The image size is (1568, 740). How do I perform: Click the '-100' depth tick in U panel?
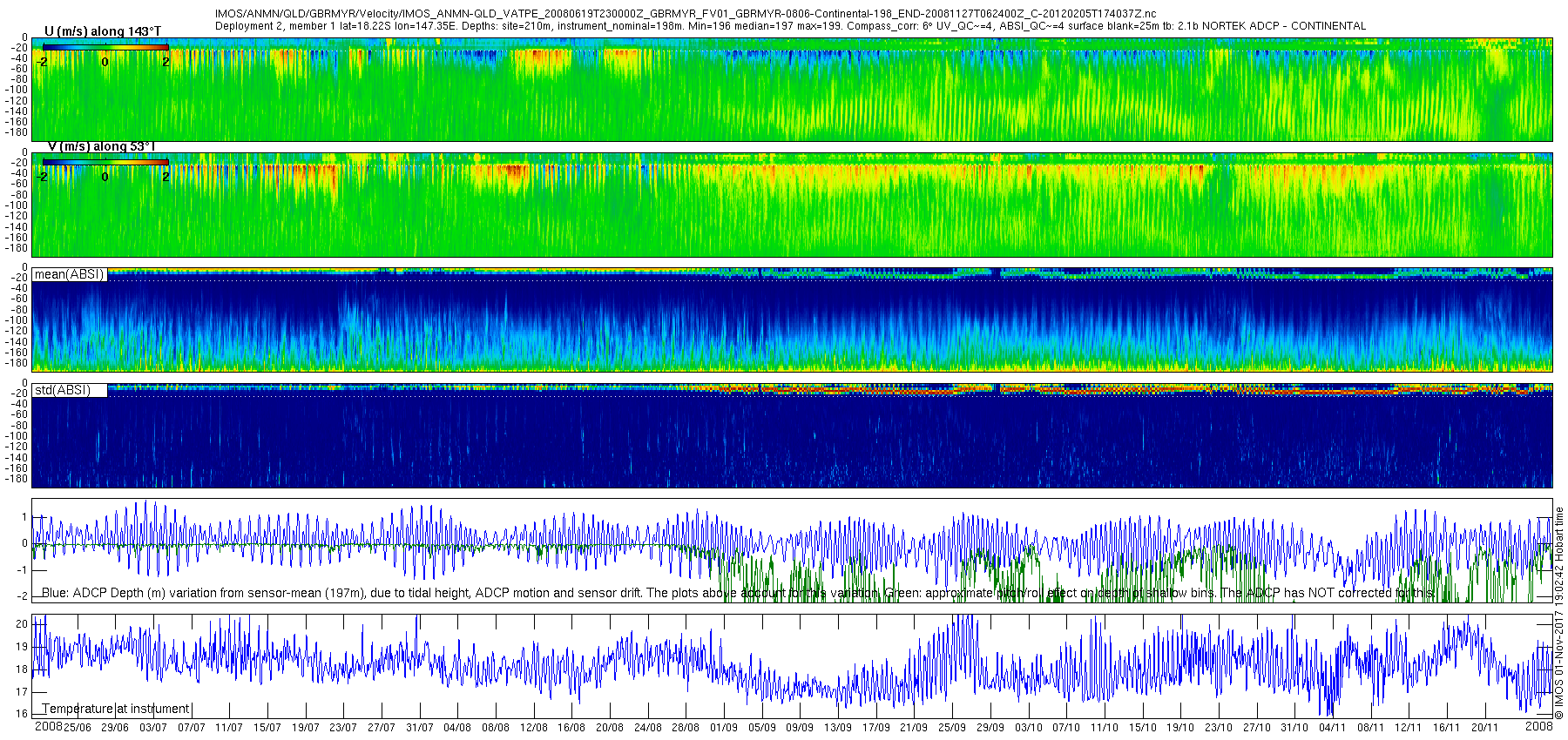[x=17, y=90]
